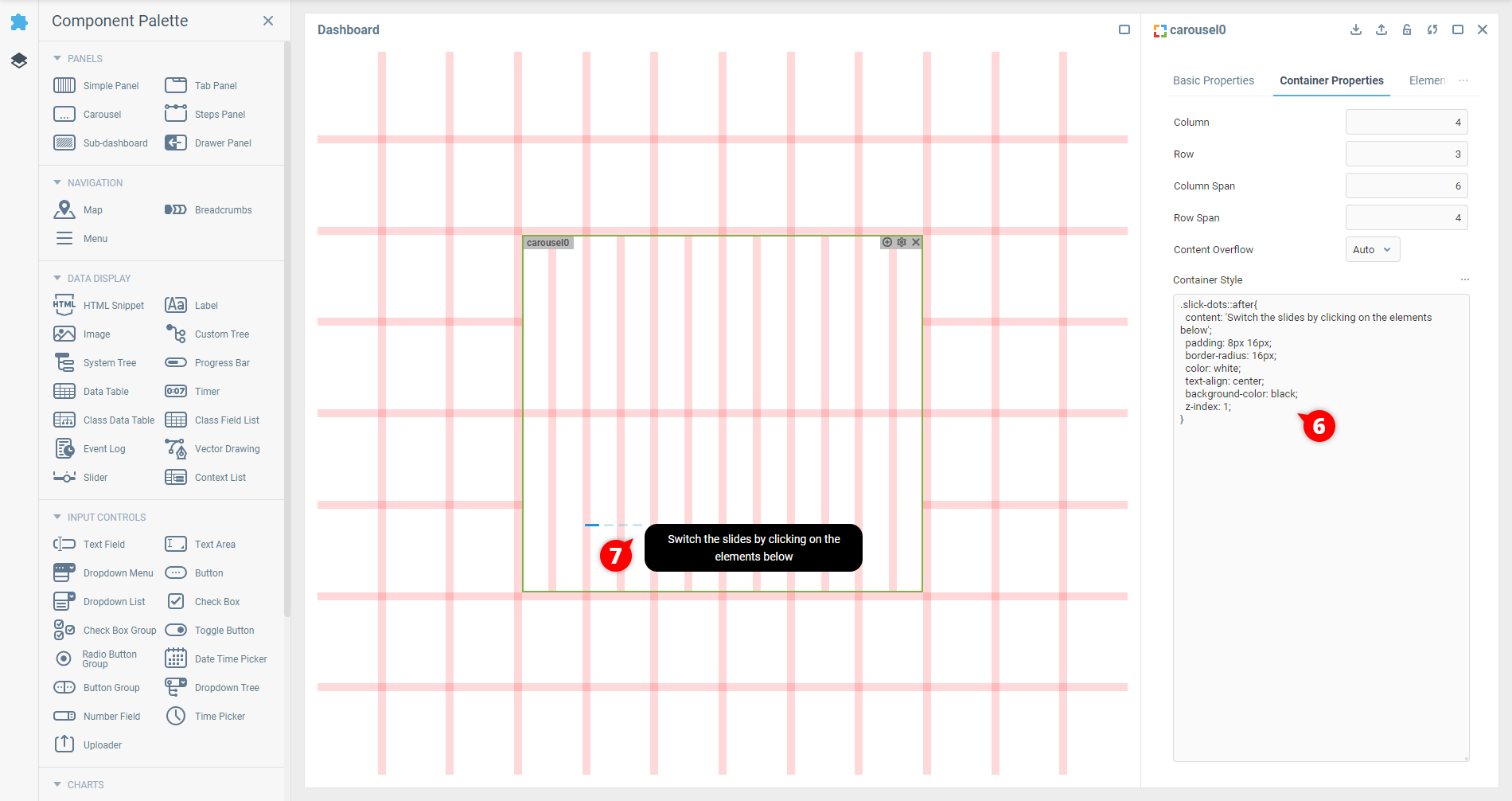The width and height of the screenshot is (1512, 801).
Task: Open the Container Properties tab
Action: (x=1331, y=80)
